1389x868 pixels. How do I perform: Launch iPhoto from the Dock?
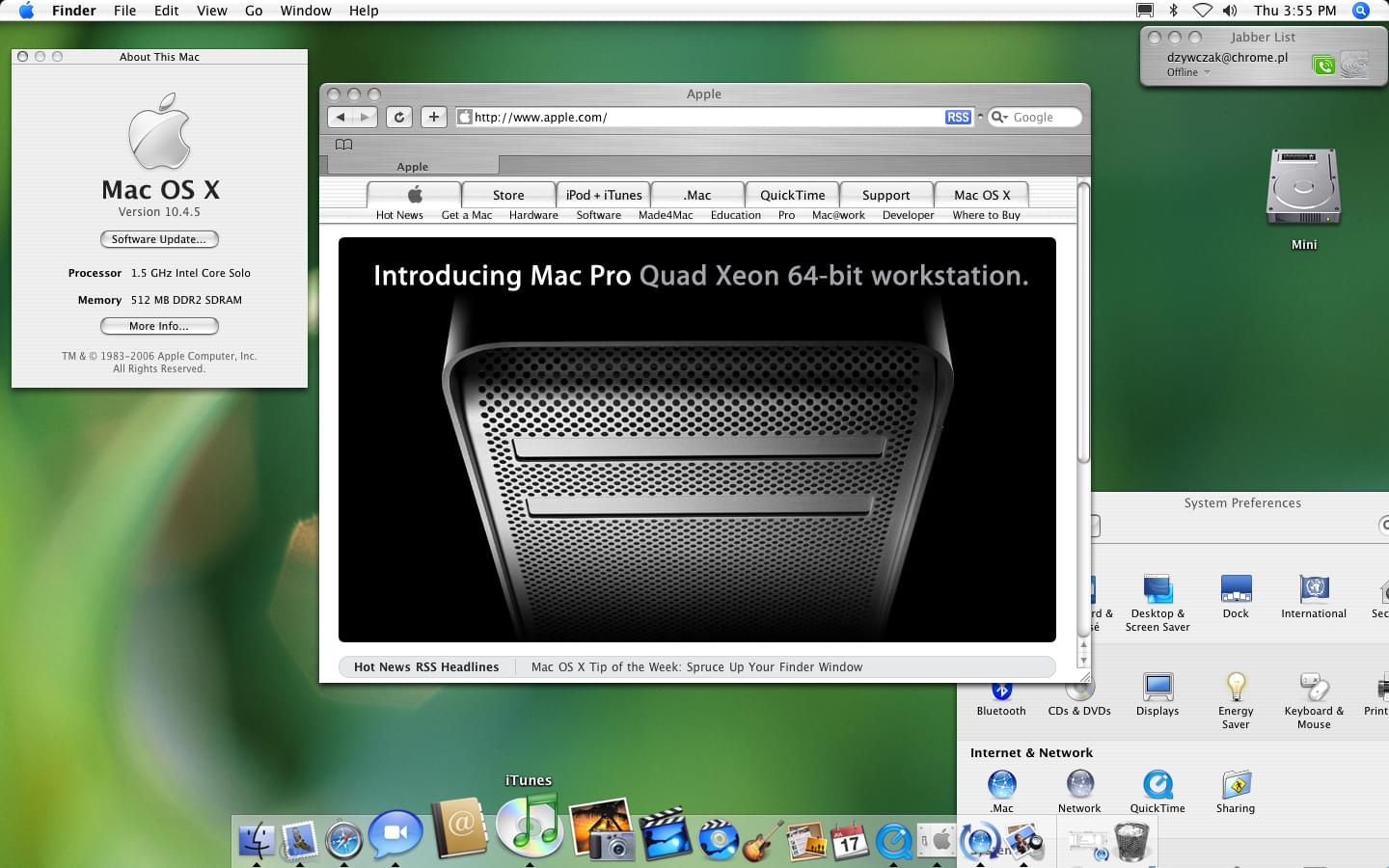(x=603, y=827)
